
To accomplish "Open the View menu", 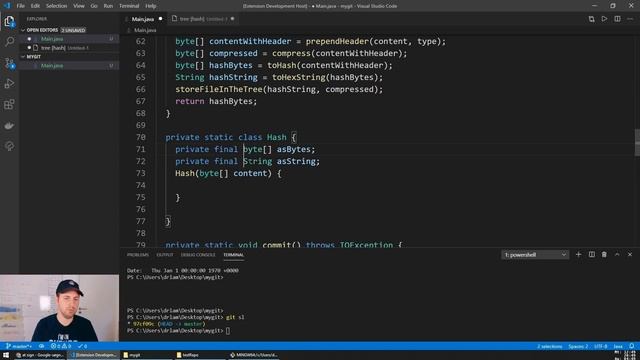I will pyautogui.click(x=79, y=6).
